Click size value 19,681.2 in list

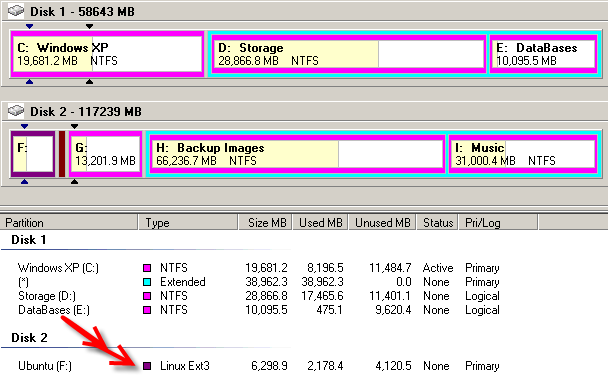point(266,268)
